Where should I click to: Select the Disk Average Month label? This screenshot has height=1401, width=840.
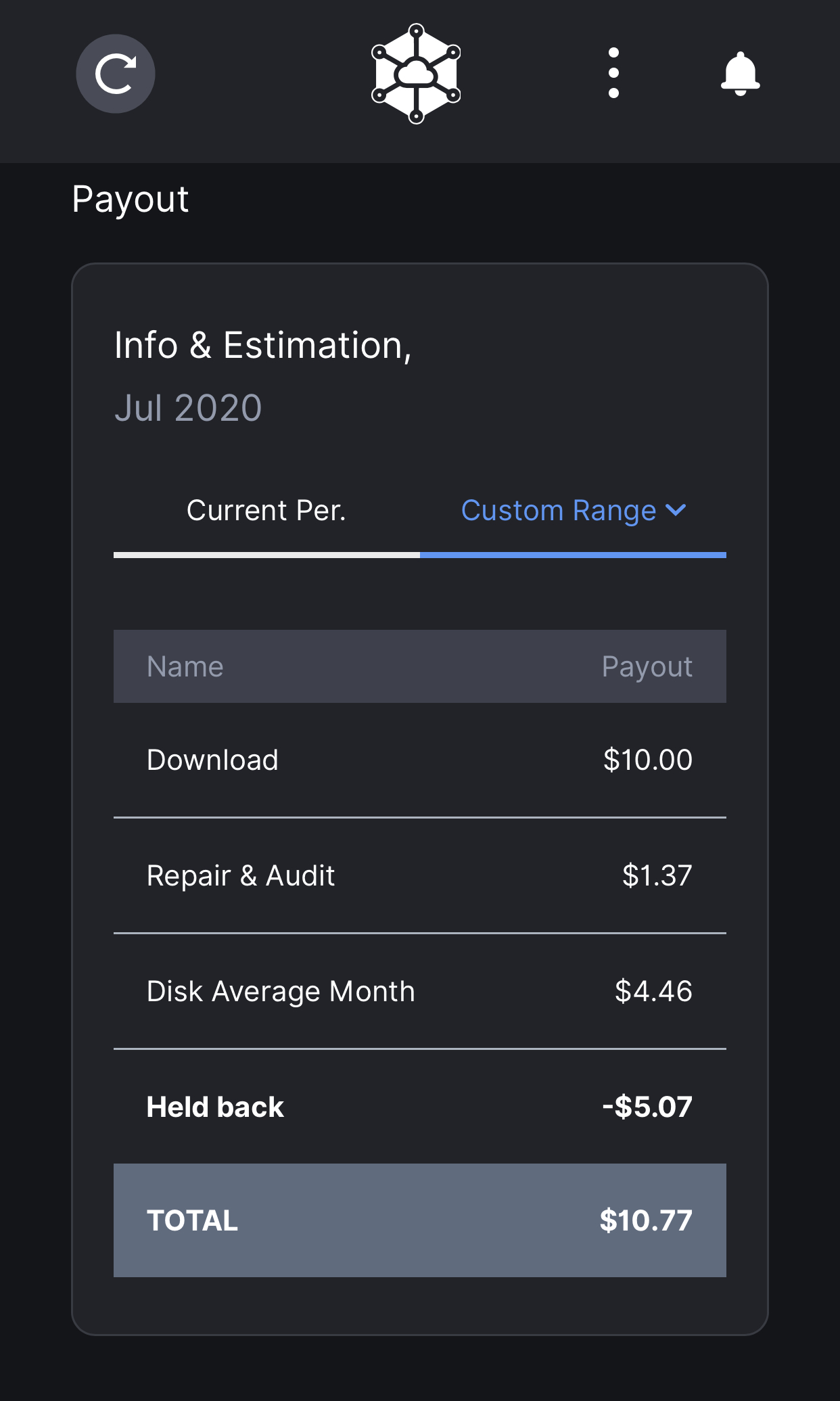[281, 992]
